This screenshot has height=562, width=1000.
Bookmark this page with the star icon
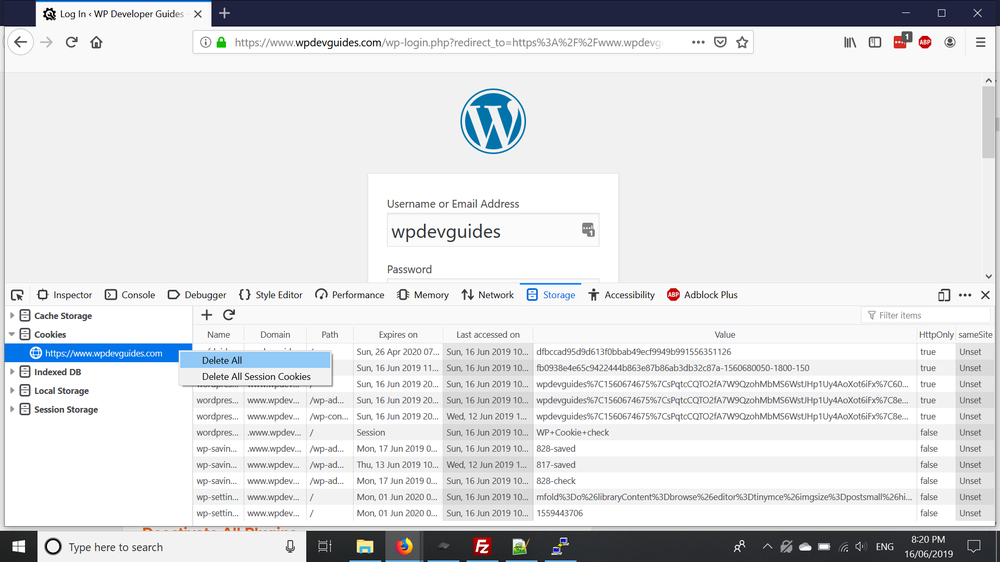pos(742,42)
